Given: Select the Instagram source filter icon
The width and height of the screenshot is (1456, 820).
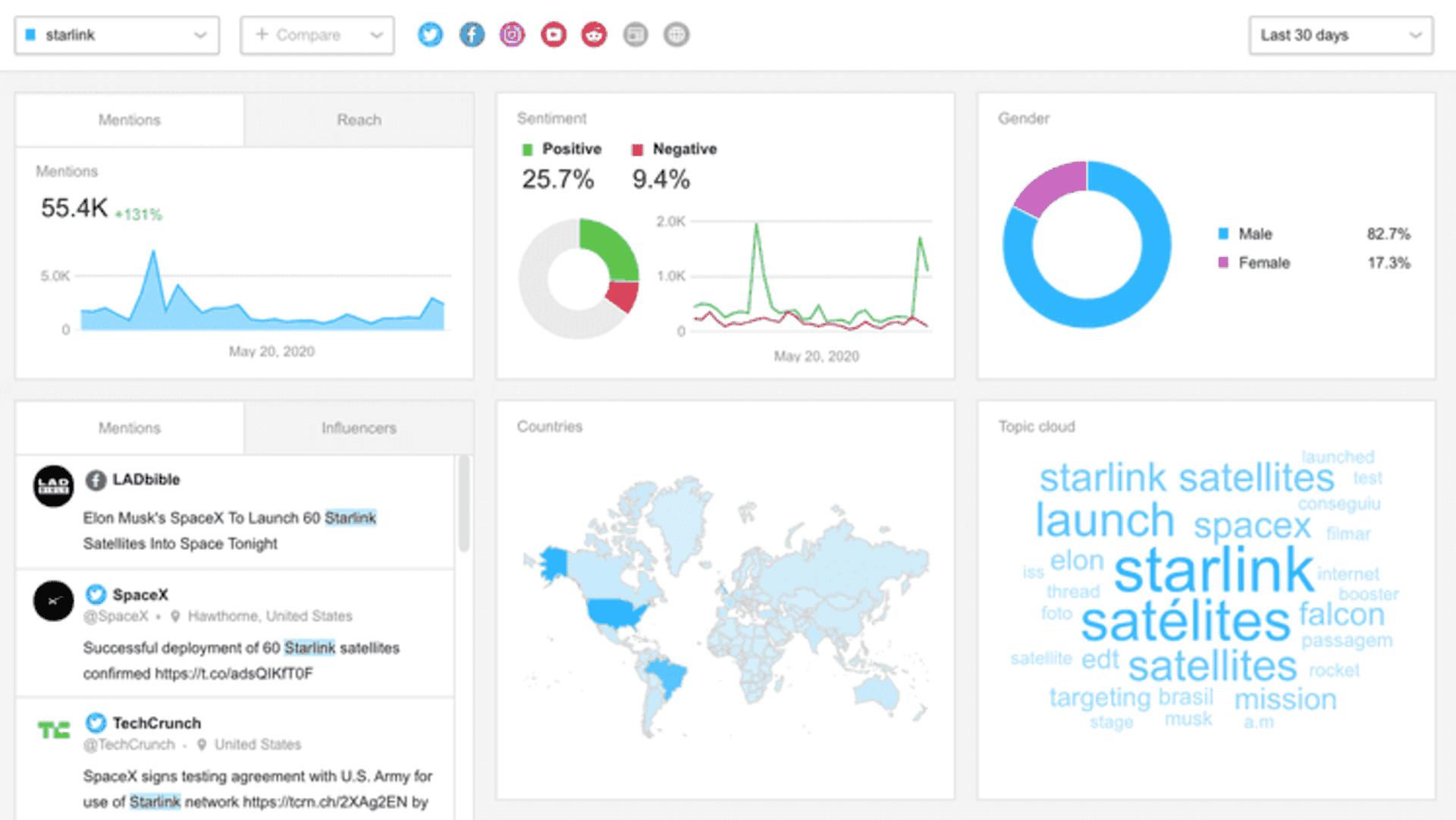Looking at the screenshot, I should 513,34.
